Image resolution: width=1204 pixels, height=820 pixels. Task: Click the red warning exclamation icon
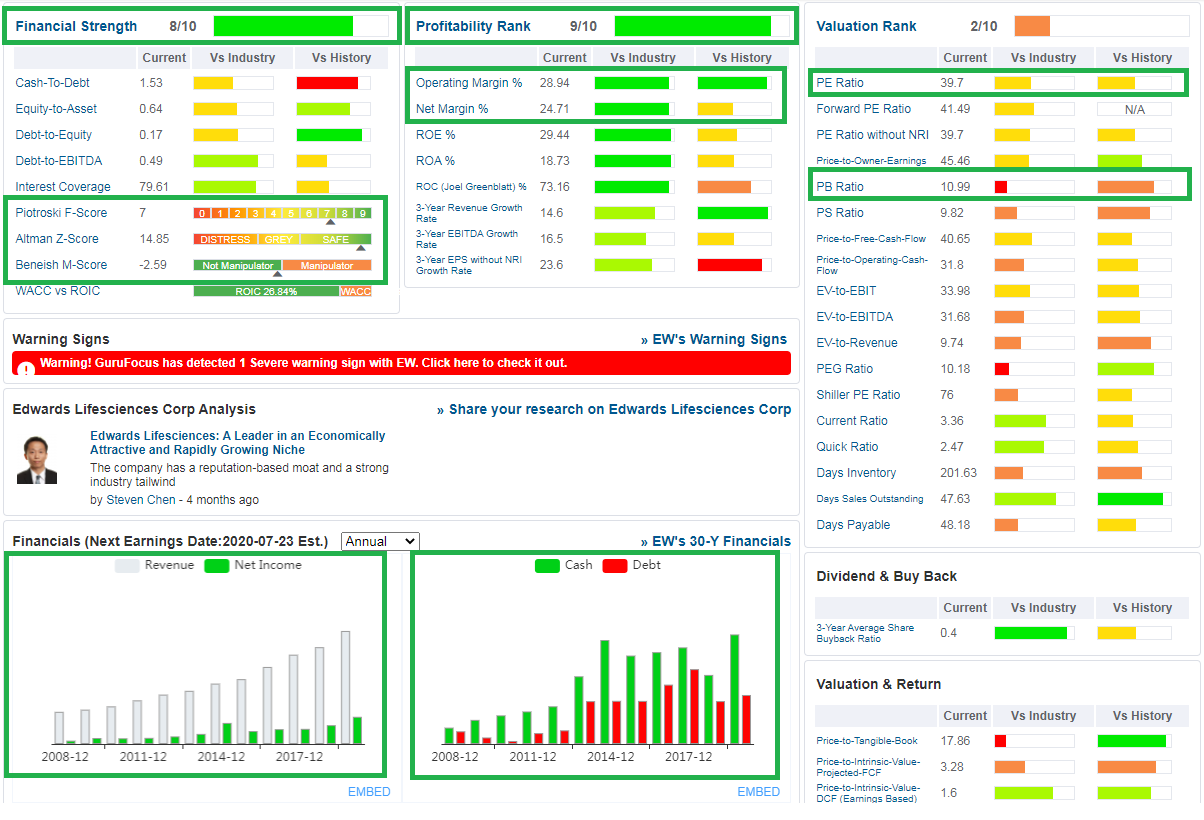26,368
